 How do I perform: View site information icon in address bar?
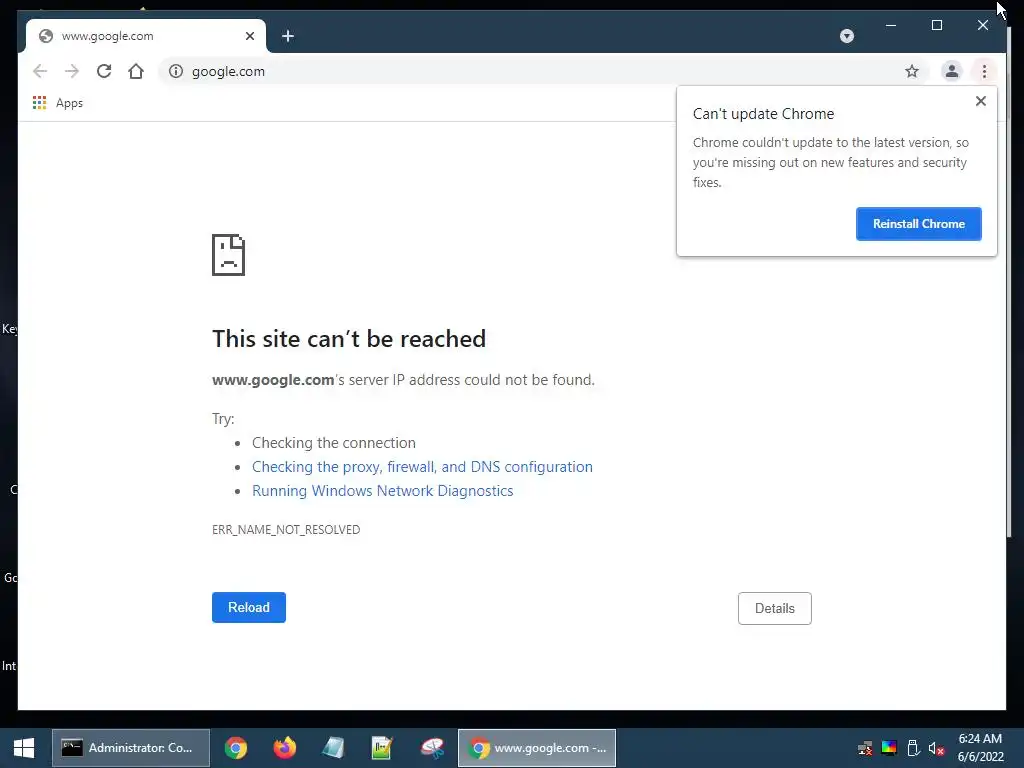click(176, 71)
